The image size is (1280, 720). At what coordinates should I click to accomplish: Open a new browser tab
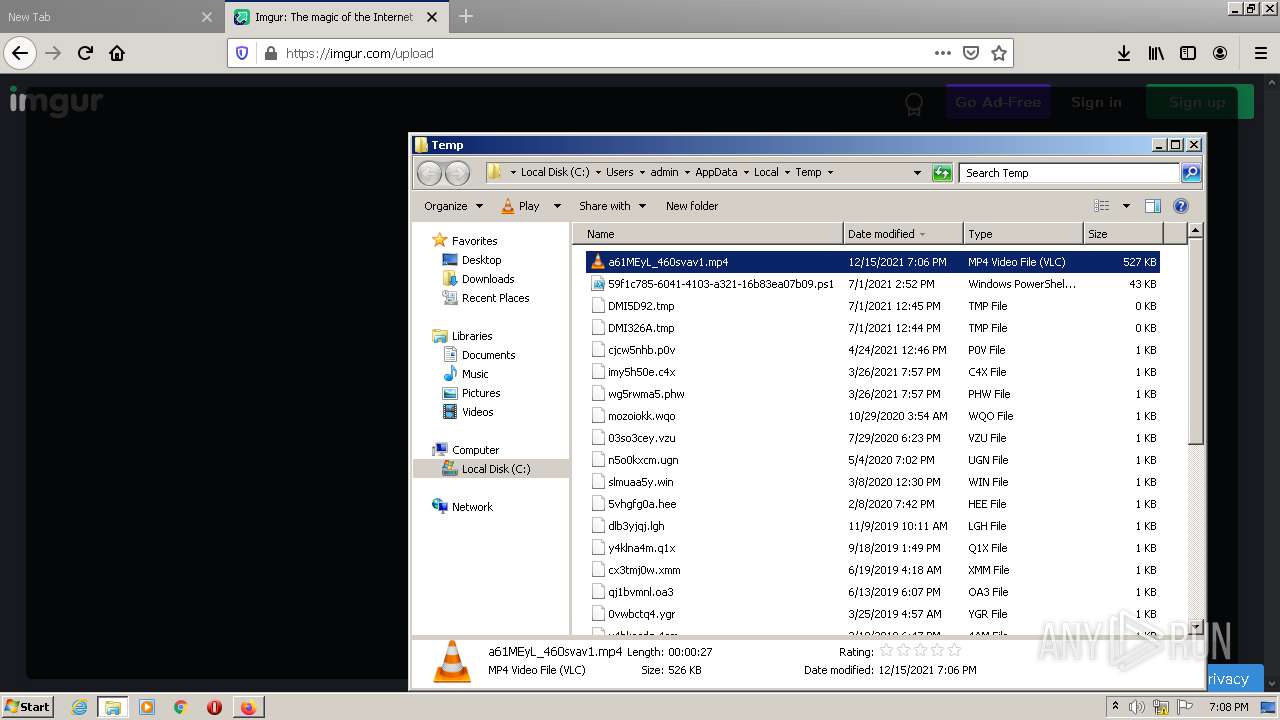[x=466, y=16]
